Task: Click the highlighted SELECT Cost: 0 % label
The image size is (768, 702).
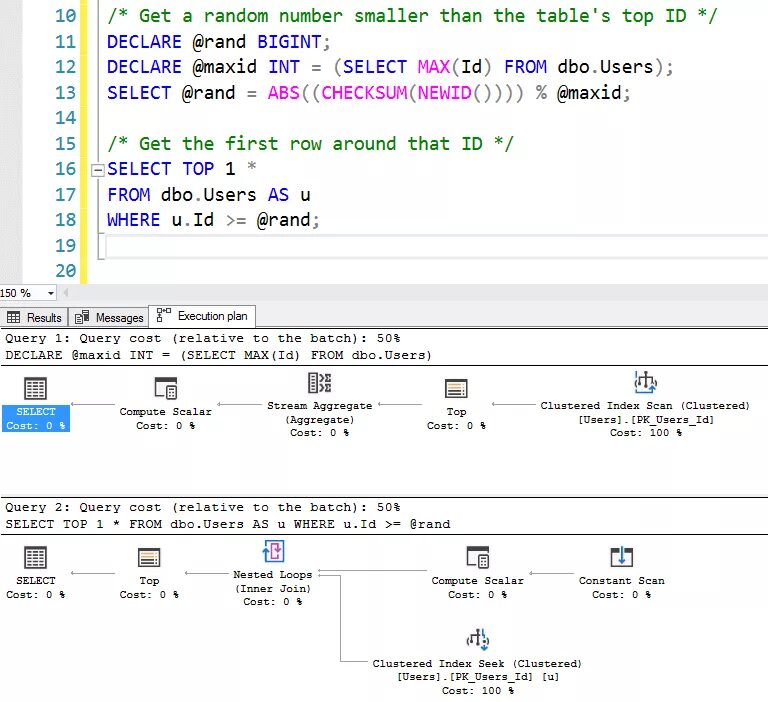Action: point(36,418)
